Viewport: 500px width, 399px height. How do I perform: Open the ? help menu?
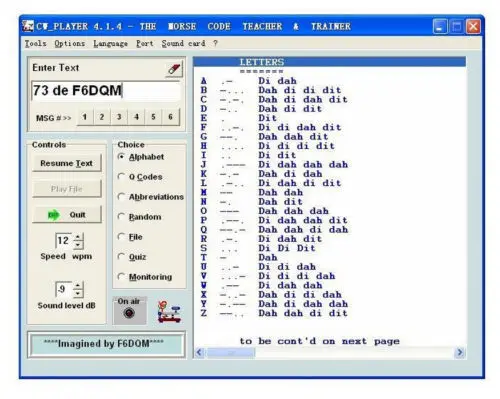click(215, 43)
